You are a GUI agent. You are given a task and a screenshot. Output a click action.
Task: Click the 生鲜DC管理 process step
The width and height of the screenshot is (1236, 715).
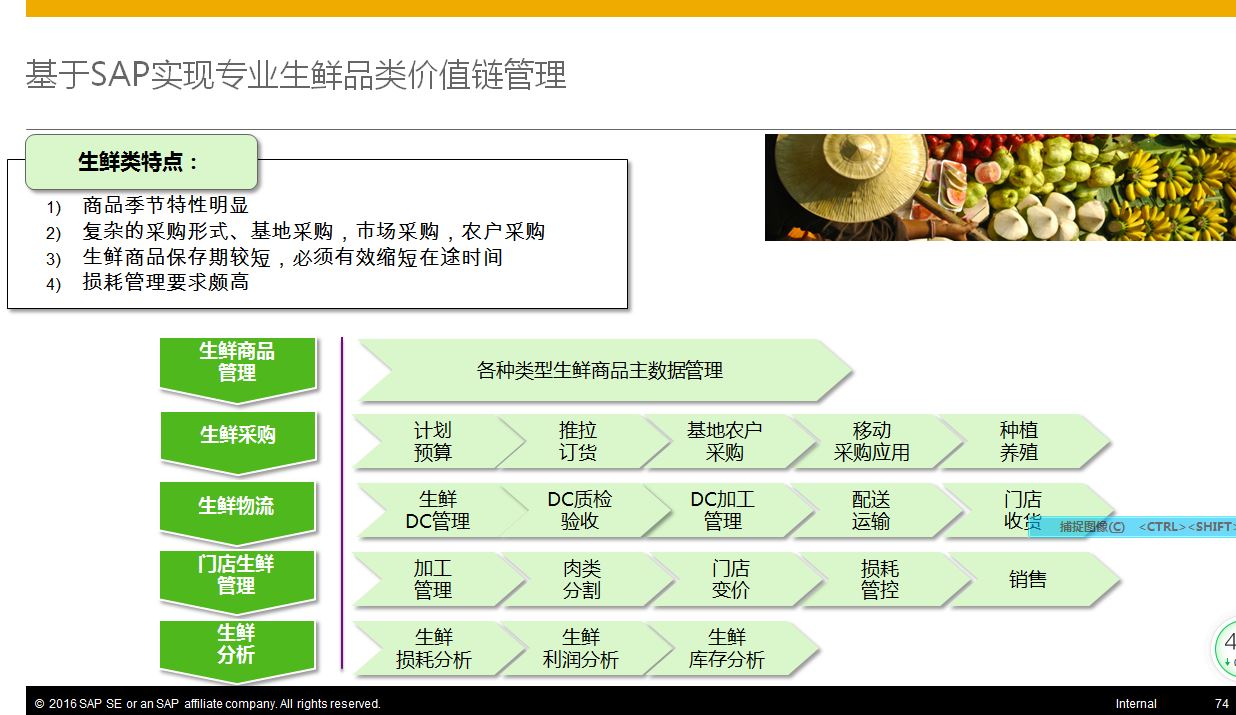point(443,510)
